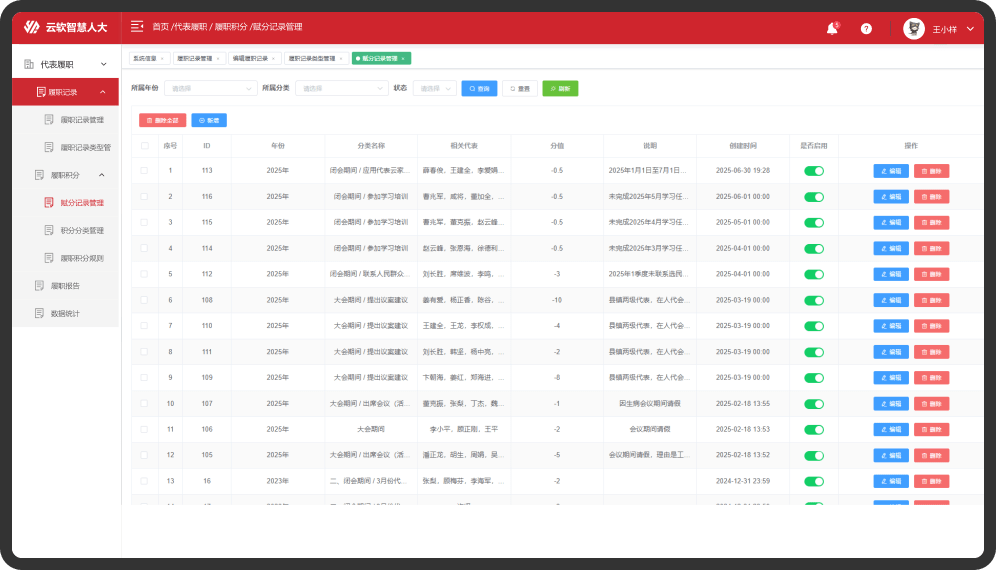Open the 状态 status select field

click(434, 88)
